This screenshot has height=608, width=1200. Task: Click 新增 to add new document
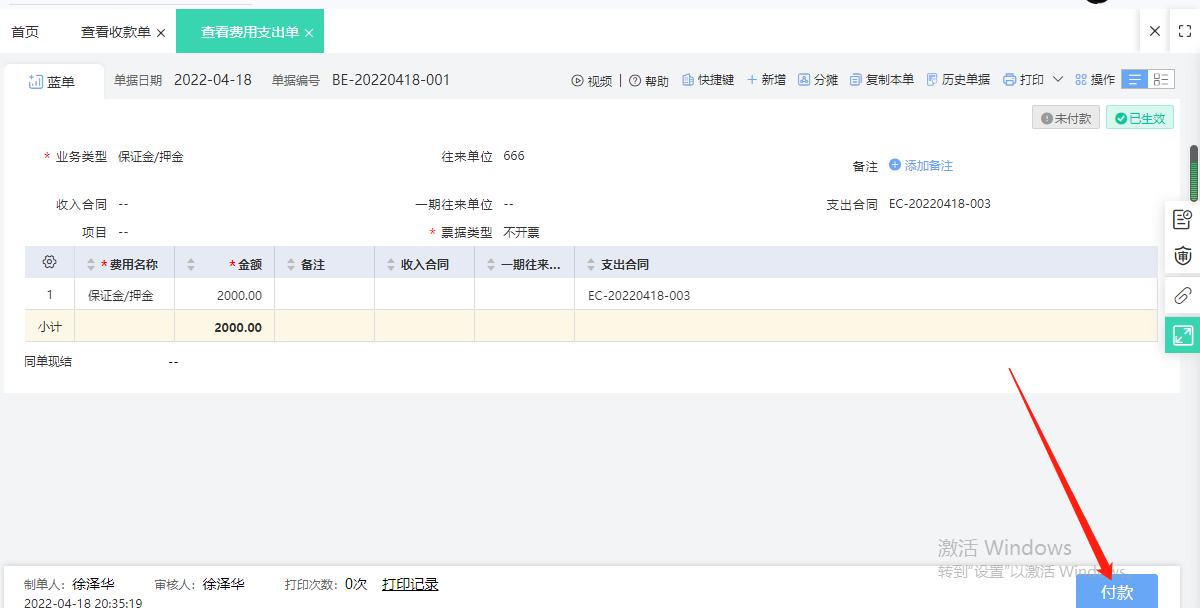[x=766, y=80]
